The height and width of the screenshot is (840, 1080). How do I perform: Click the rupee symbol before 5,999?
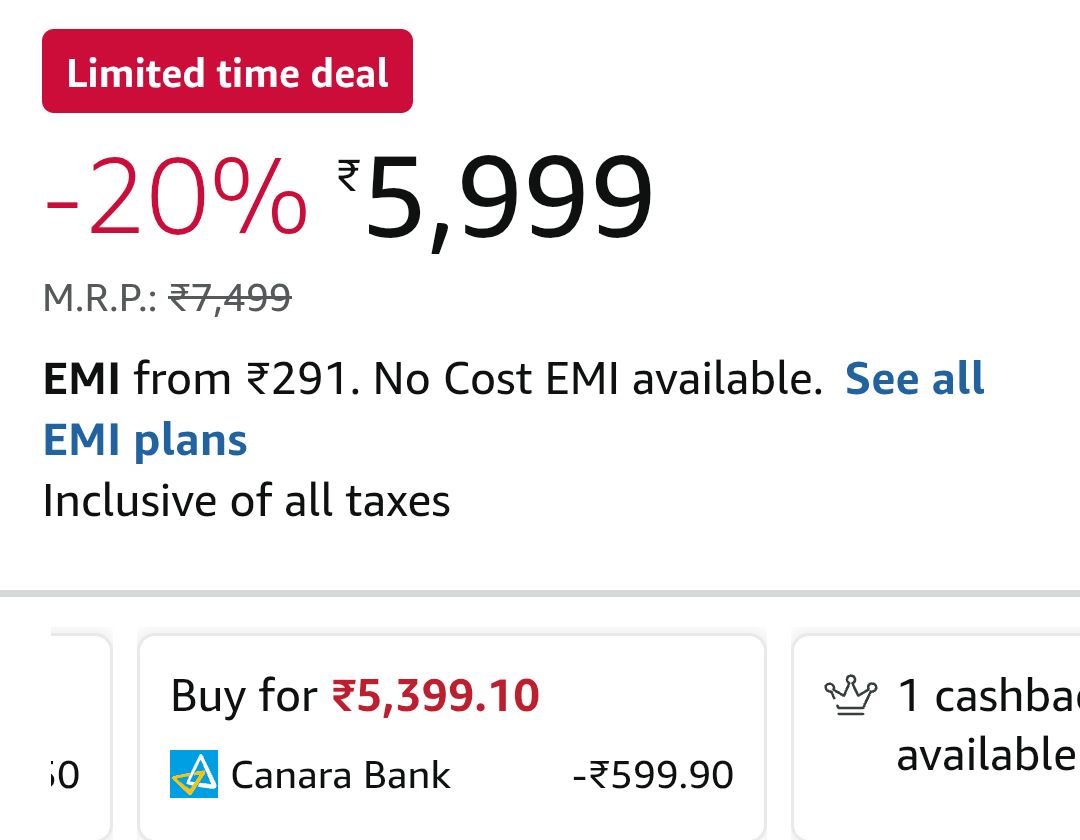348,176
